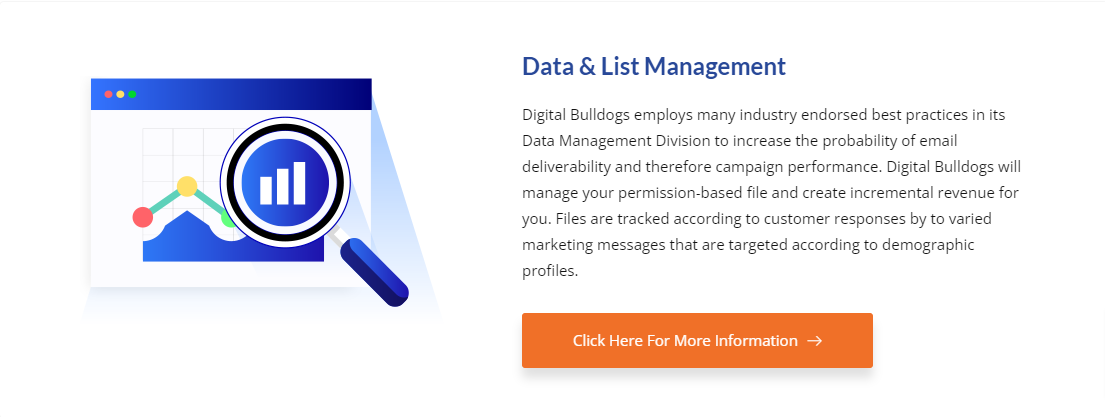This screenshot has height=417, width=1105.
Task: Click the yellow dot in the window header
Action: [x=120, y=94]
